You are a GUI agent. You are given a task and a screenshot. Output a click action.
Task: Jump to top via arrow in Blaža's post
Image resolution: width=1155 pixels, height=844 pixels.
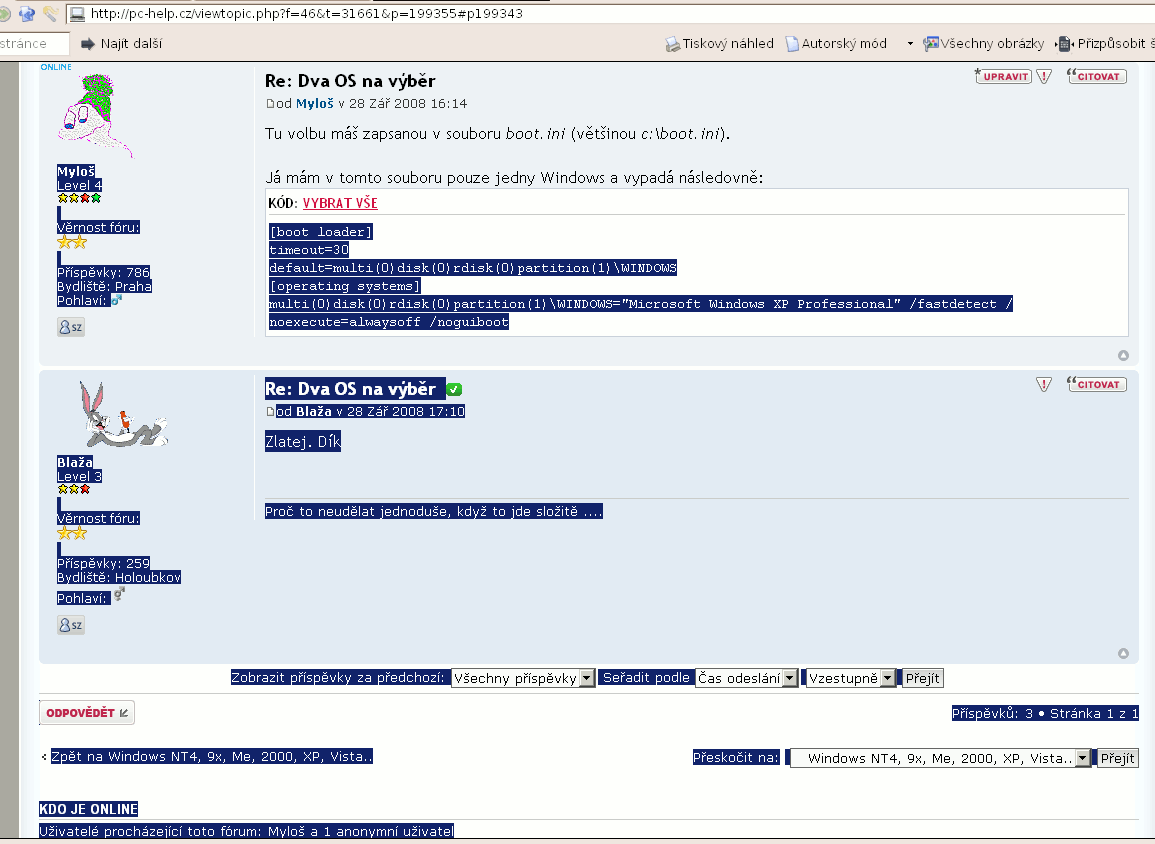[x=1123, y=653]
